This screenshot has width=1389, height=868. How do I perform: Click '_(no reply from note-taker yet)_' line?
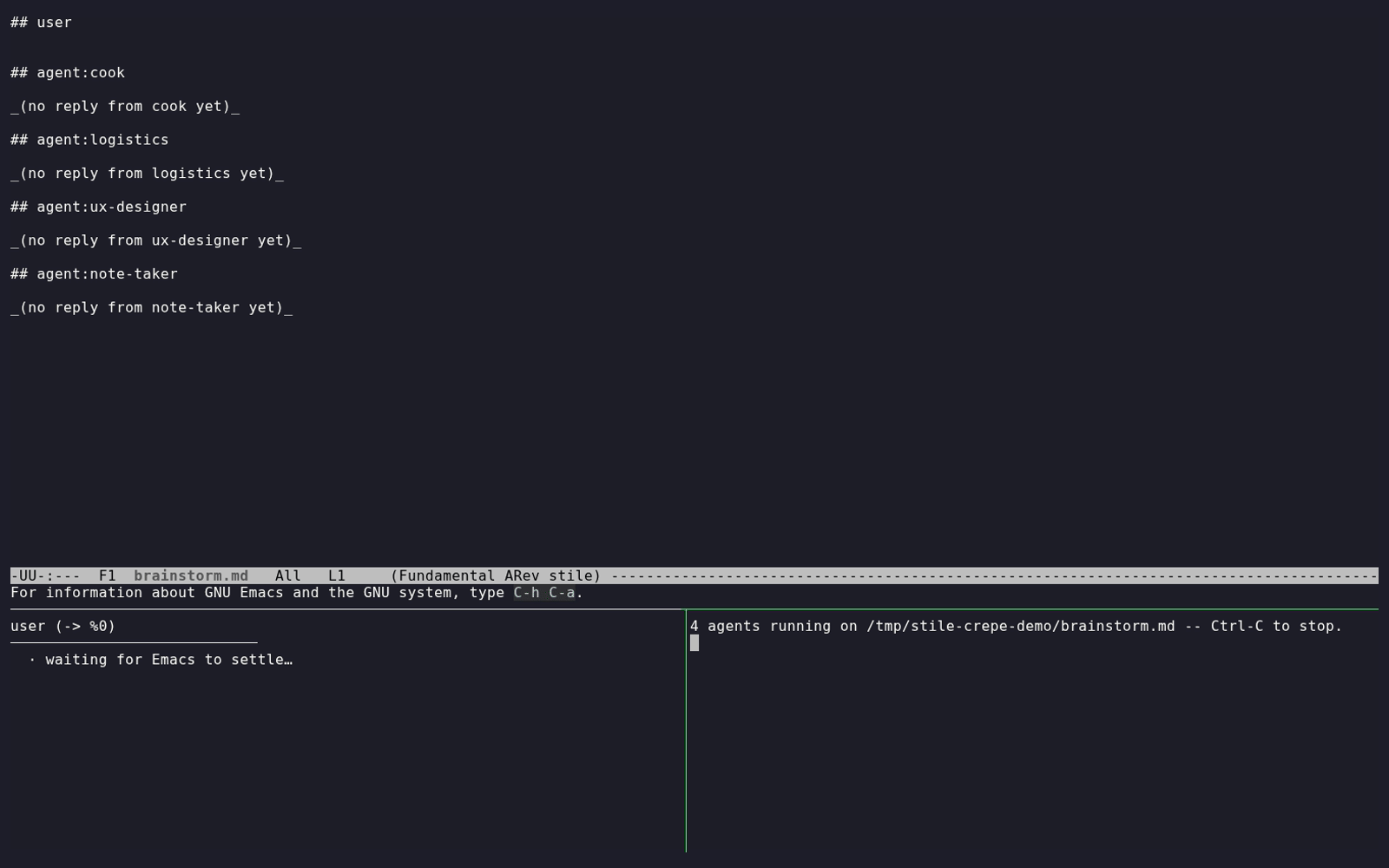(x=152, y=307)
